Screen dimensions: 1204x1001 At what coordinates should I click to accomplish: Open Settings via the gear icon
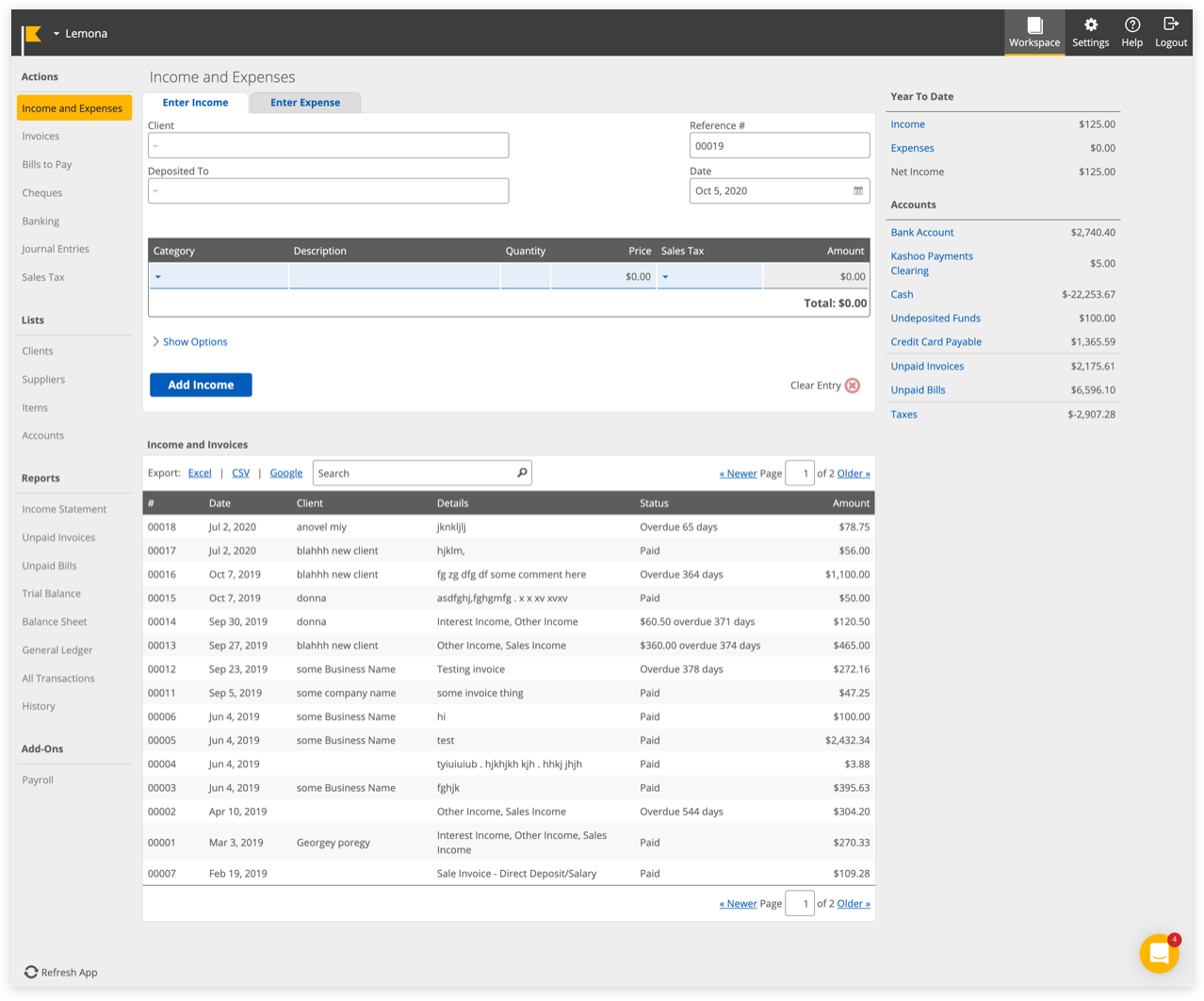(1090, 25)
